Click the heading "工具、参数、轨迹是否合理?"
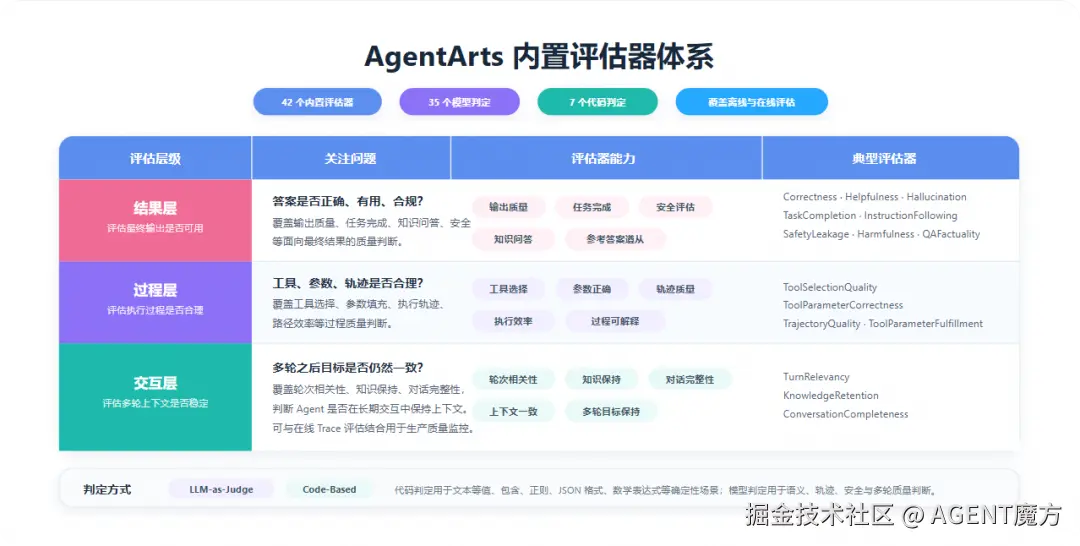 coord(348,283)
